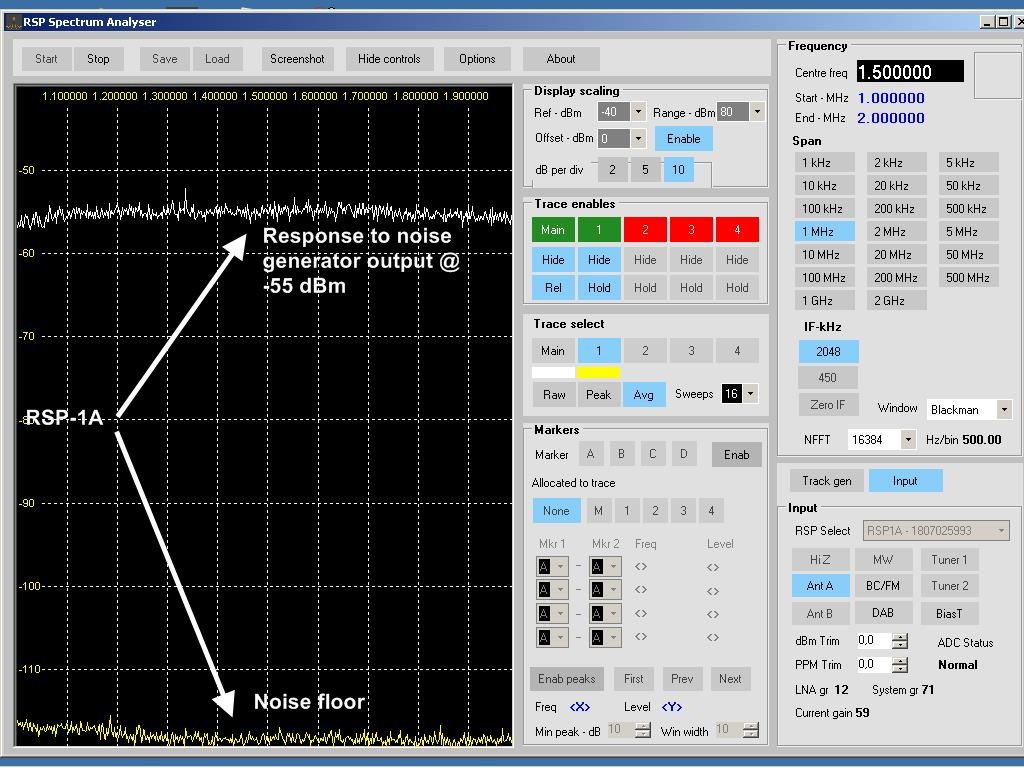Select Ant A input
1024x768 pixels.
(820, 586)
